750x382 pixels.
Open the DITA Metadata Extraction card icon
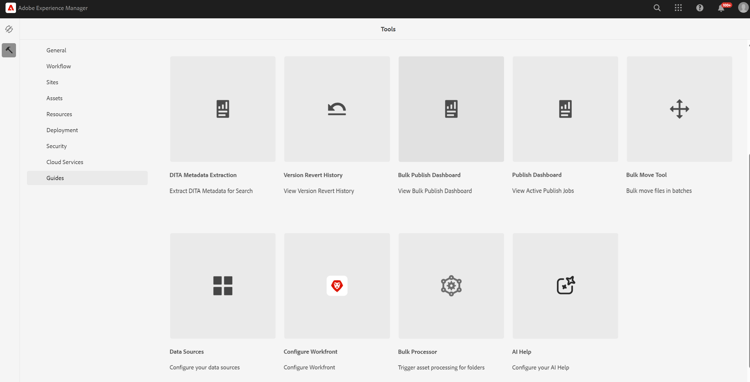click(223, 109)
